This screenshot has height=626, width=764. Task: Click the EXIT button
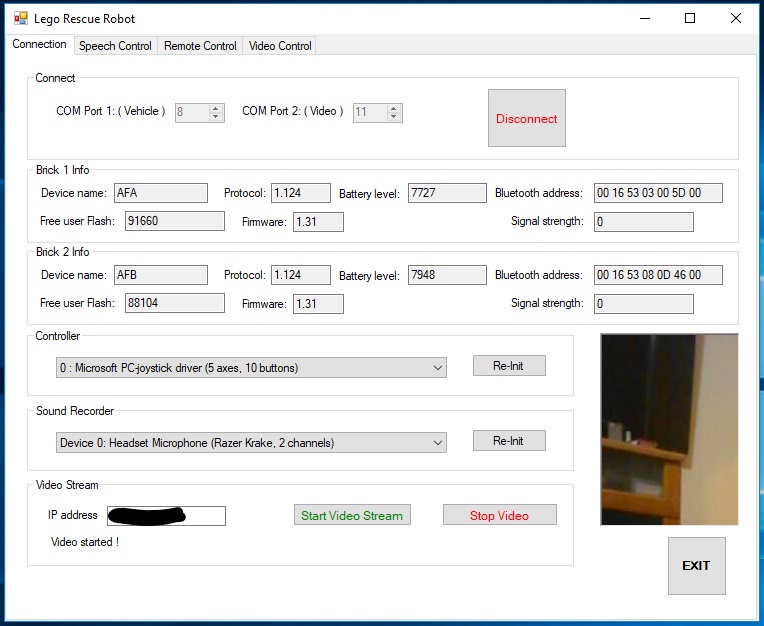[696, 566]
